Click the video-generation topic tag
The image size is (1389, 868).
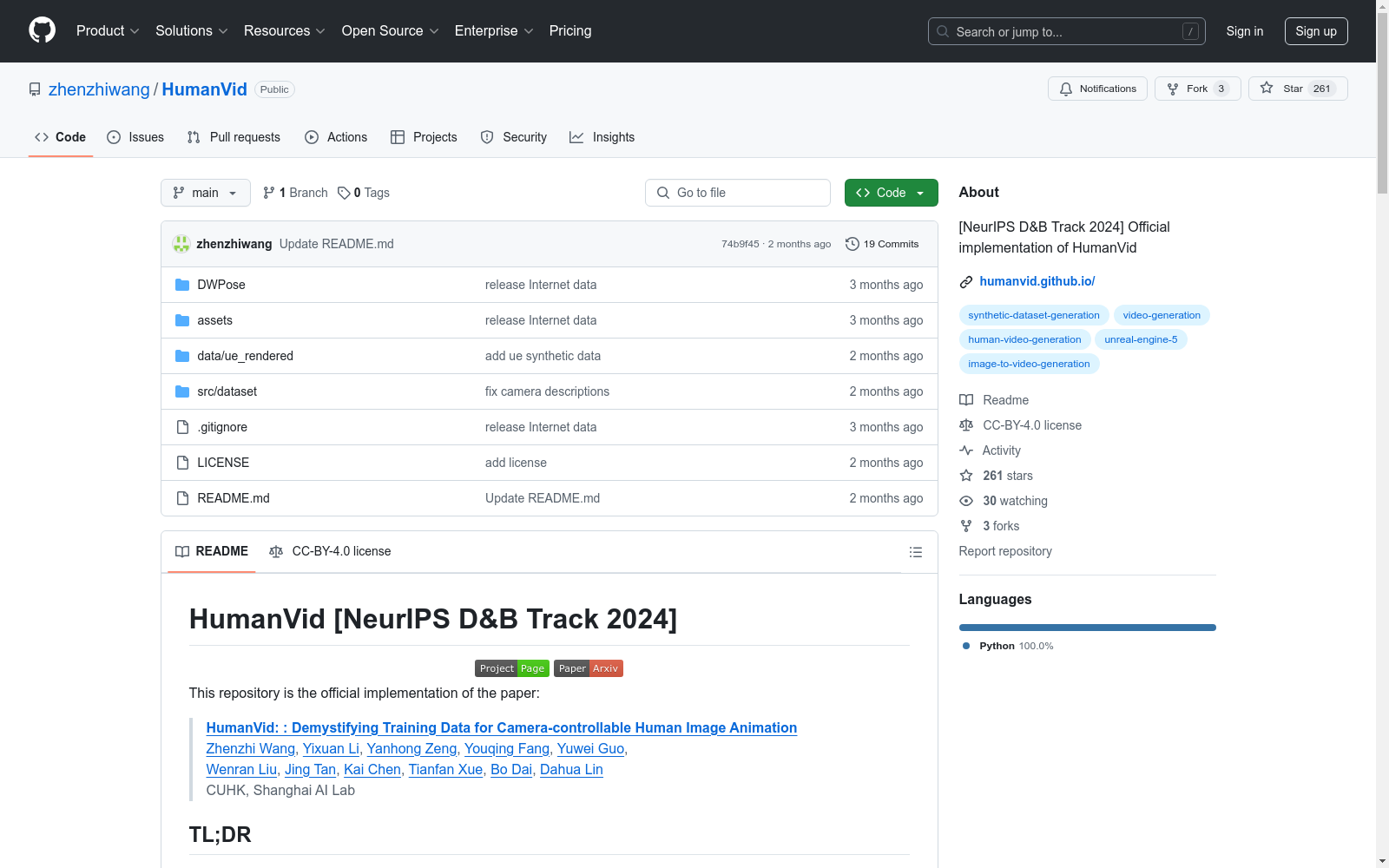pos(1162,315)
